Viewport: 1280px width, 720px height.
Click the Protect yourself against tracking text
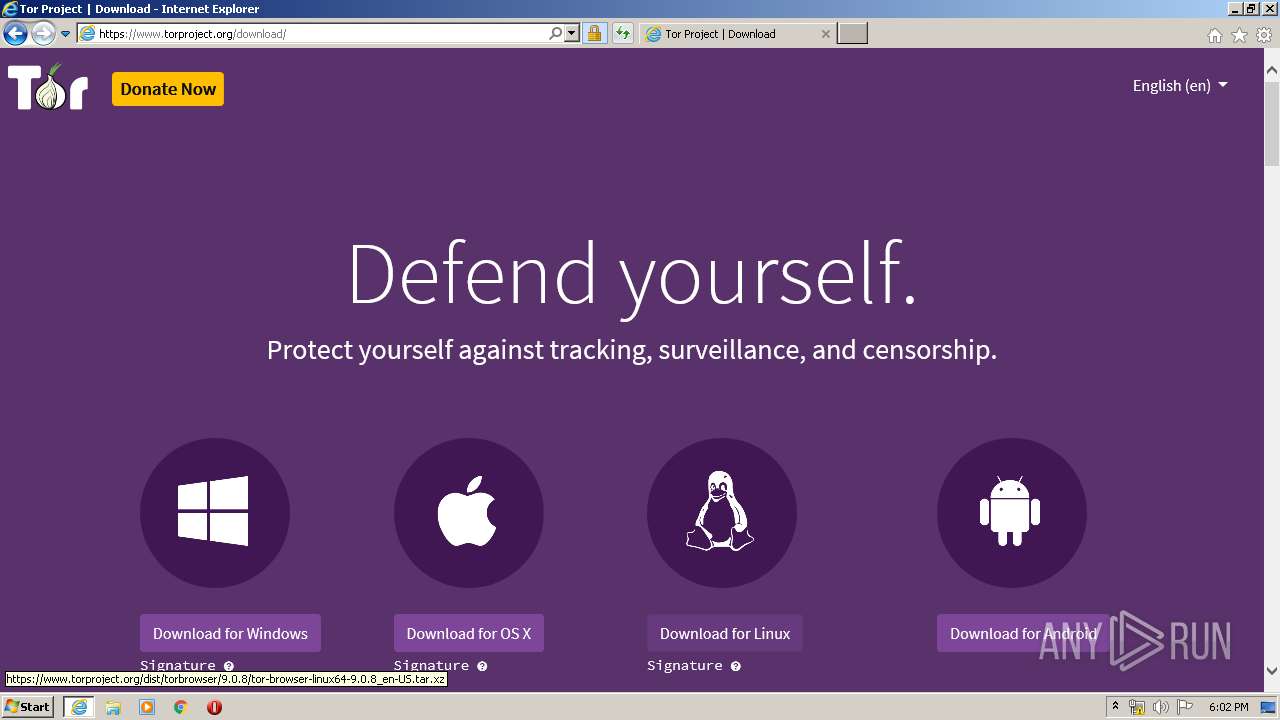click(632, 350)
